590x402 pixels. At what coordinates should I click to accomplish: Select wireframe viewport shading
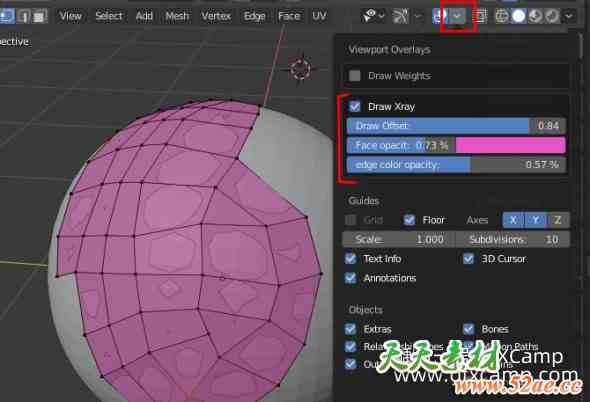pos(502,16)
